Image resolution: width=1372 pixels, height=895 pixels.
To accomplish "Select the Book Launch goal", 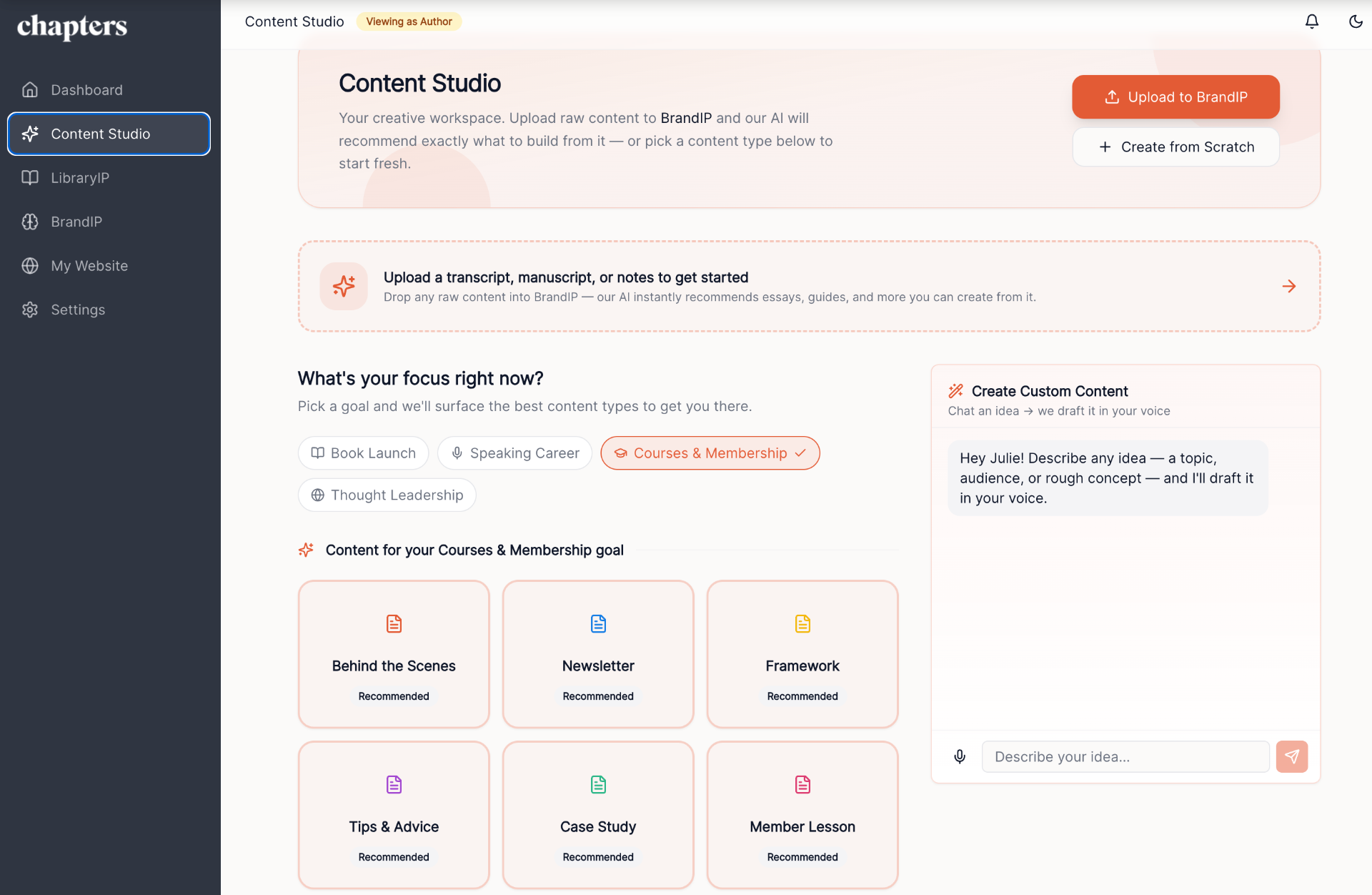I will click(x=363, y=453).
